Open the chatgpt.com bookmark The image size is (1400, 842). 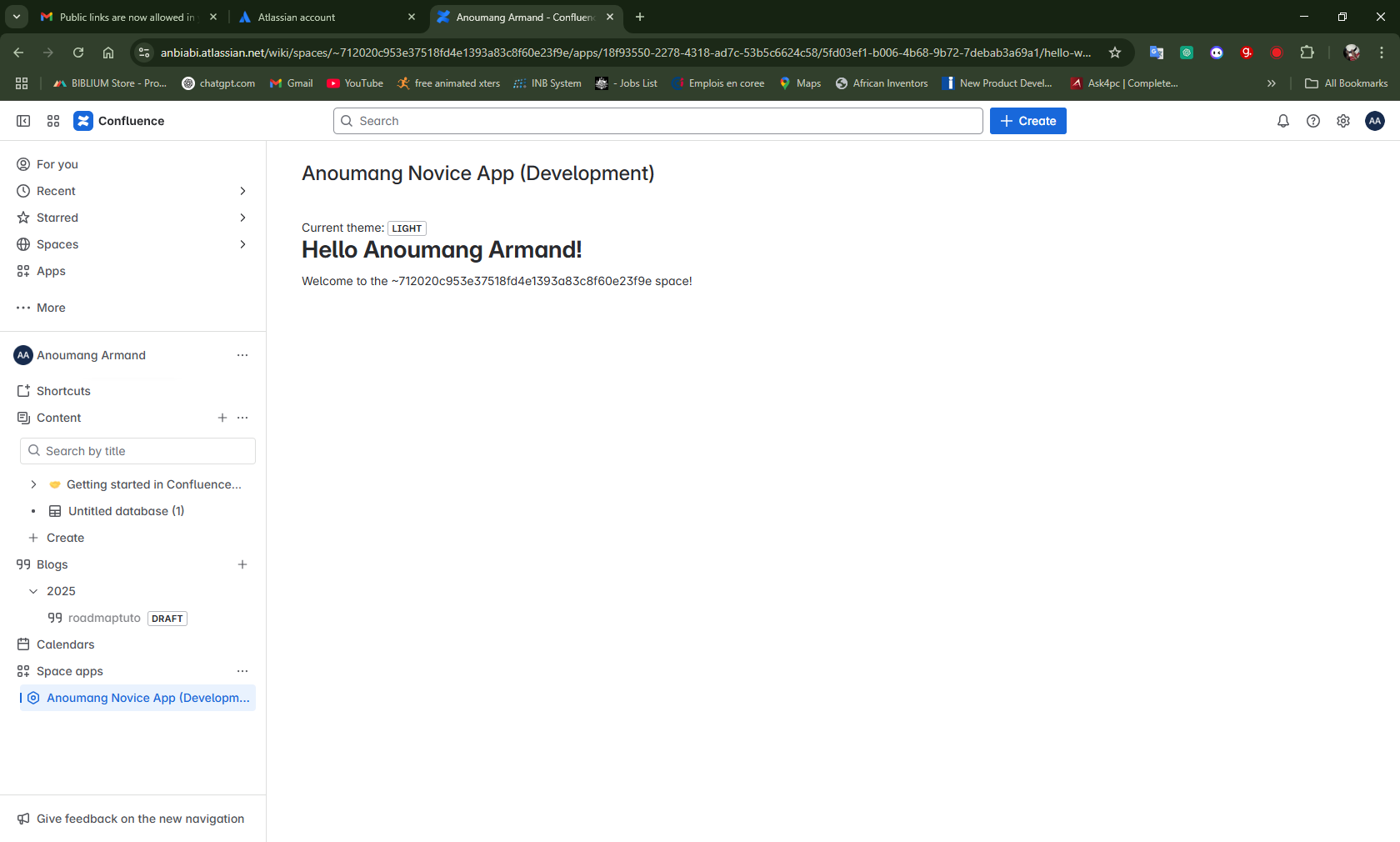coord(218,83)
